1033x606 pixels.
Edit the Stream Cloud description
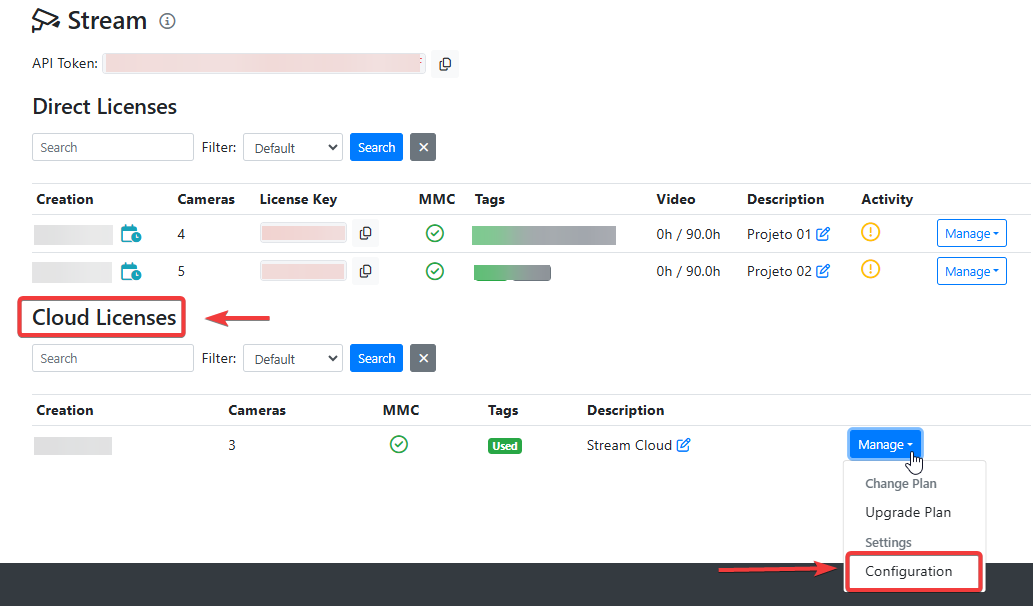pyautogui.click(x=684, y=445)
